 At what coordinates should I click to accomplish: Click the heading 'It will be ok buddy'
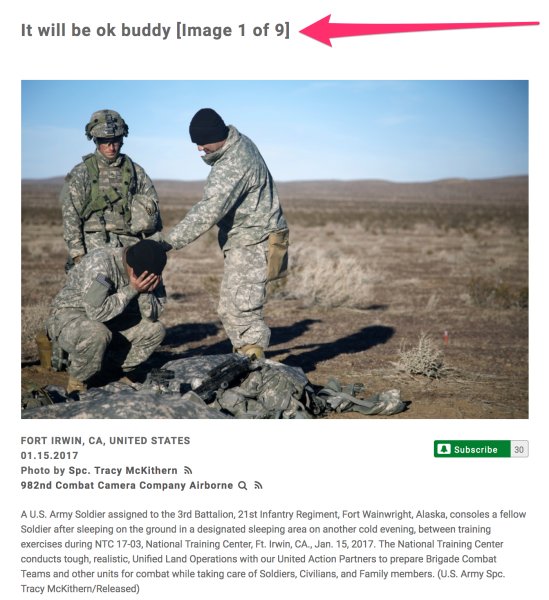click(96, 30)
